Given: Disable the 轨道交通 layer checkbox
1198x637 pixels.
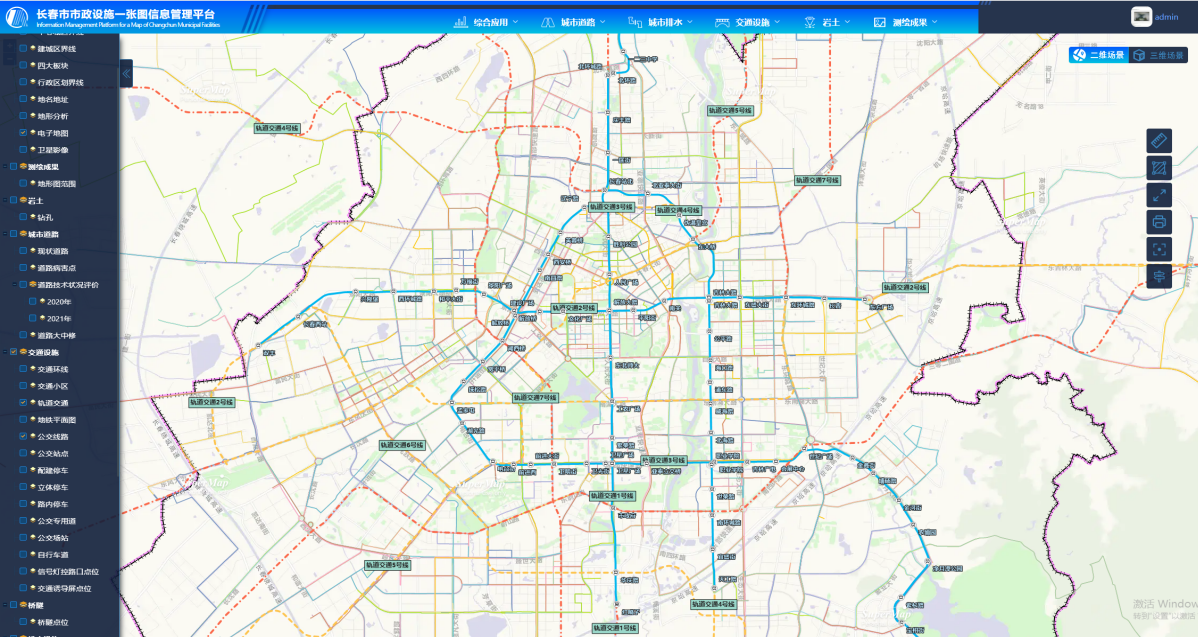Looking at the screenshot, I should click(x=24, y=403).
